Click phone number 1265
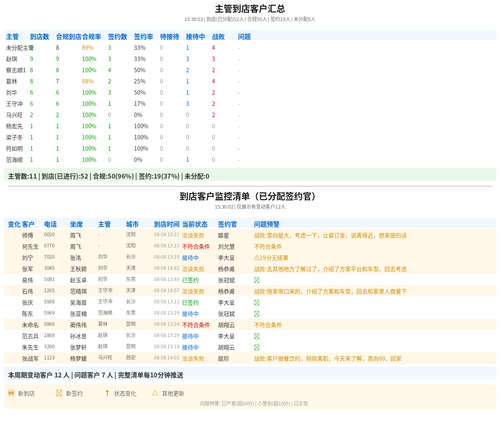 point(49,291)
